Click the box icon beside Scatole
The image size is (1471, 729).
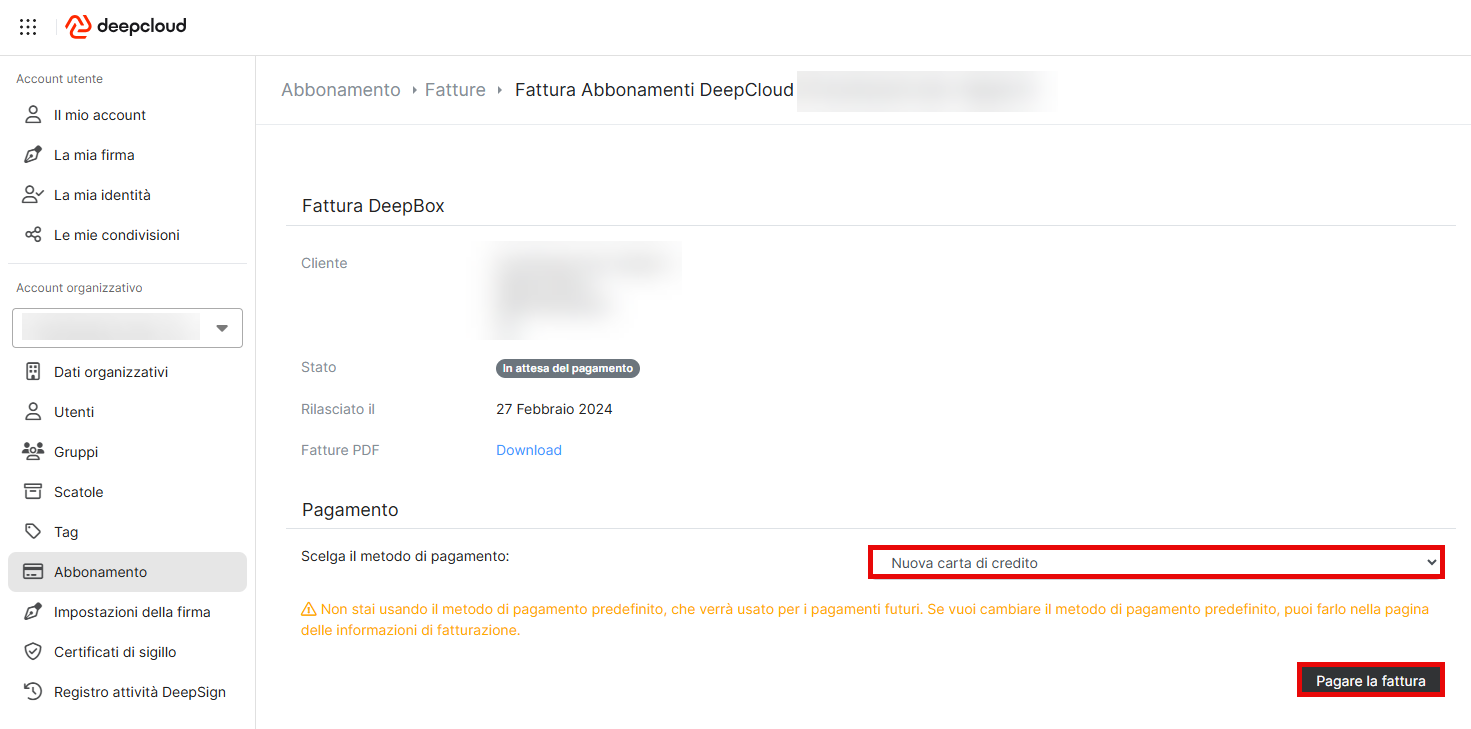(33, 492)
